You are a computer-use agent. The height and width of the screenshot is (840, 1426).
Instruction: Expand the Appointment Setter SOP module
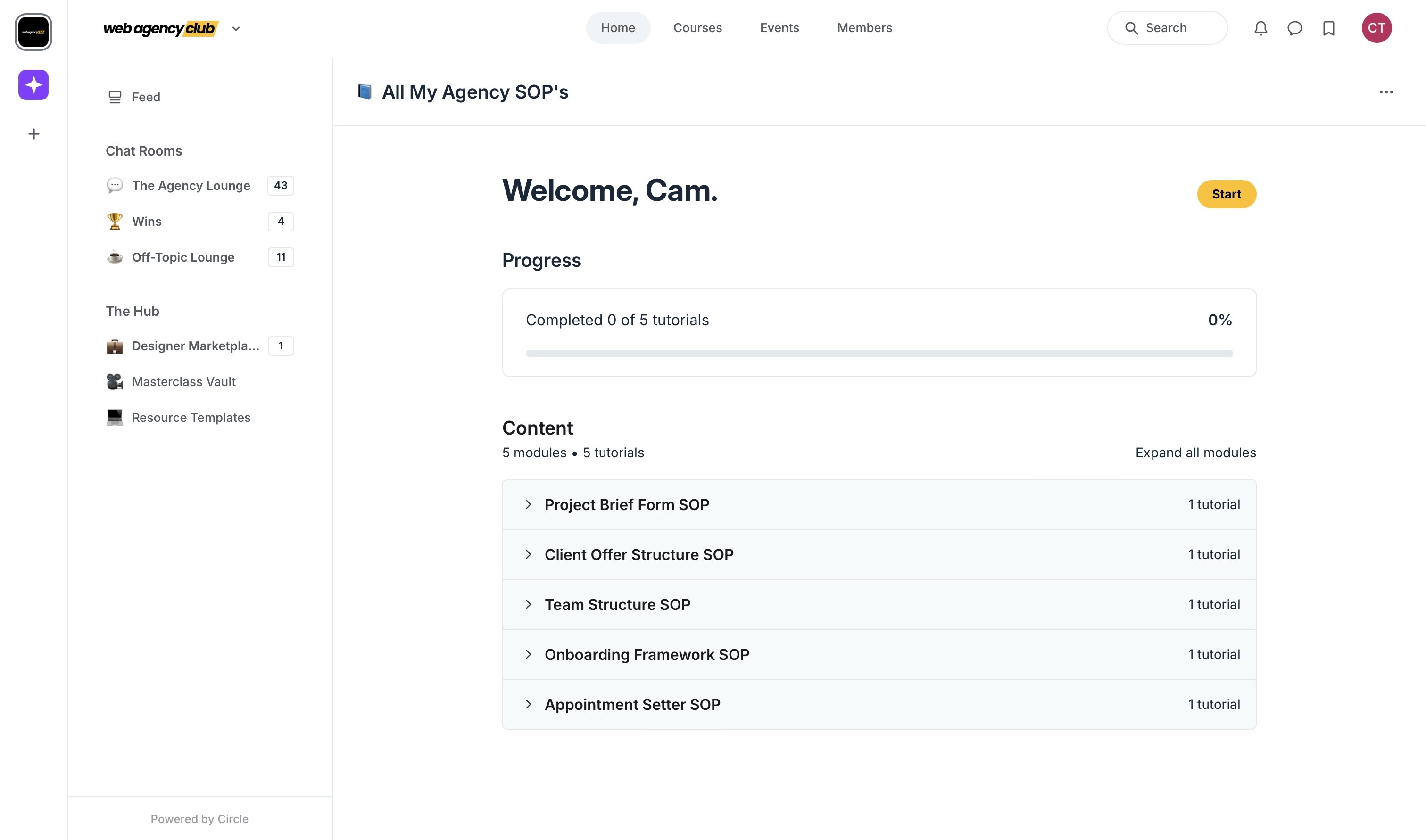tap(632, 704)
